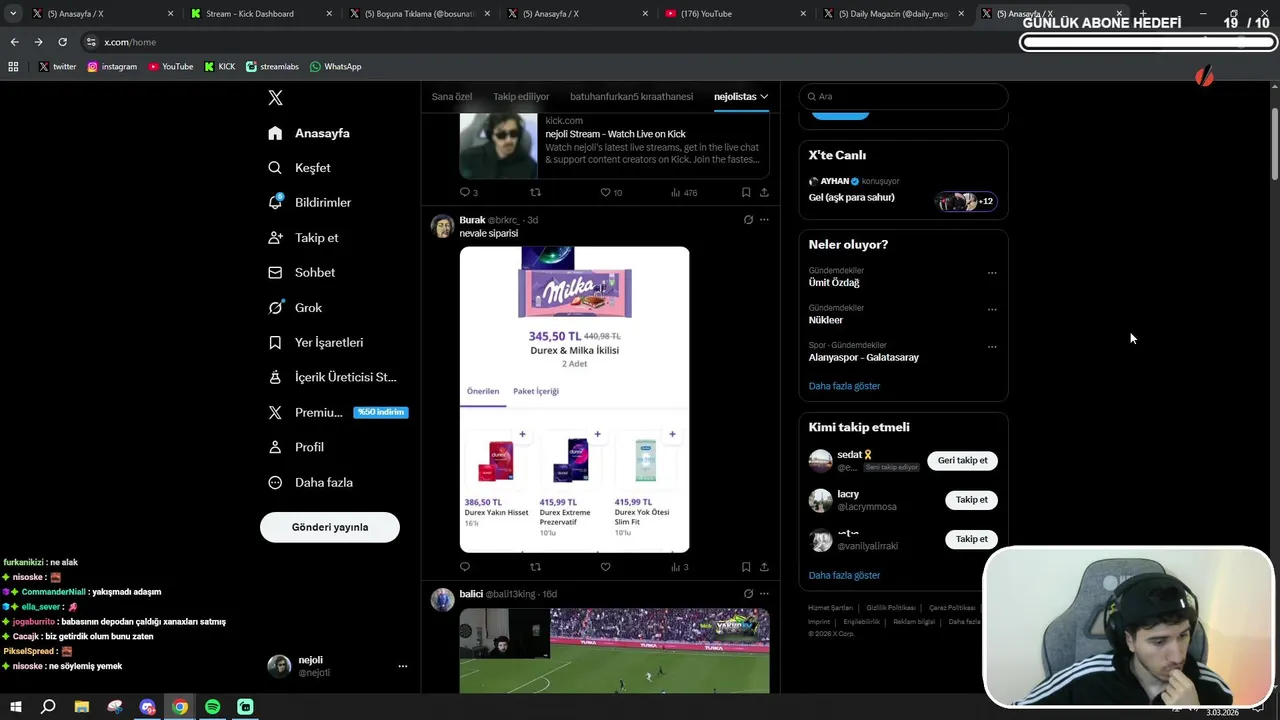The image size is (1280, 720).
Task: Open Bildirimler notifications
Action: click(309, 202)
